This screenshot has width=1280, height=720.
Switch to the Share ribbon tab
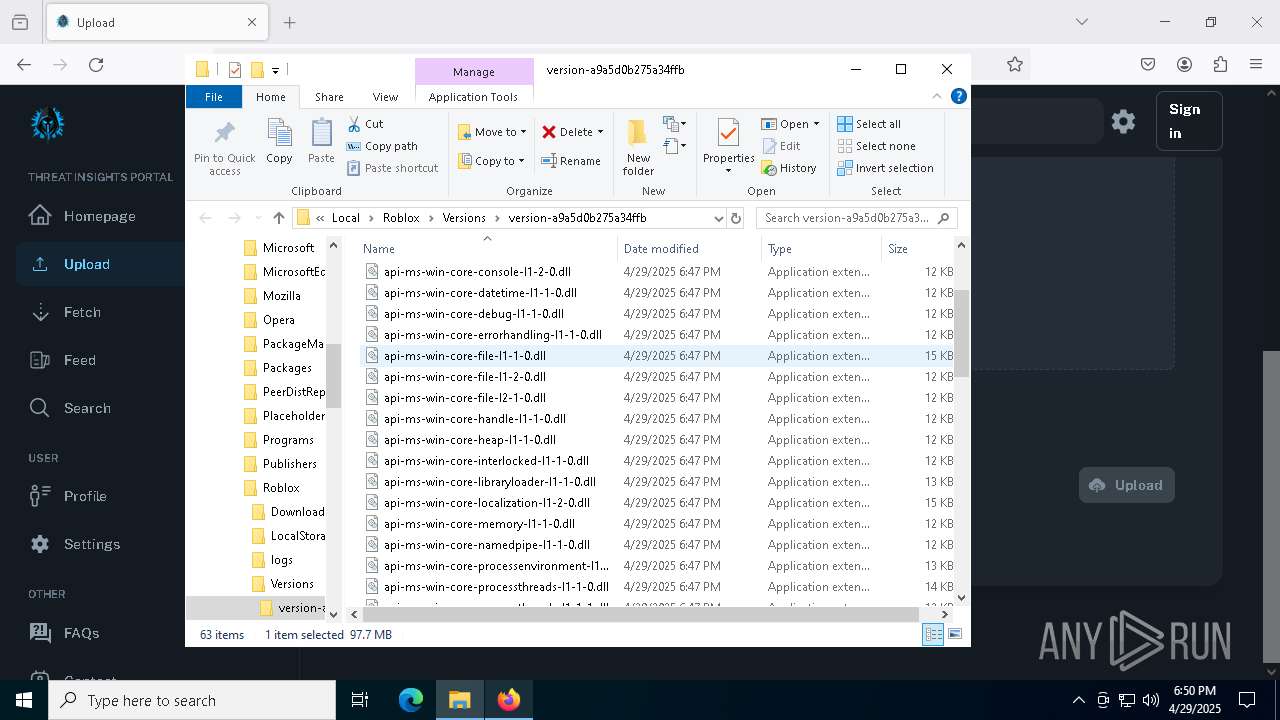coord(329,97)
